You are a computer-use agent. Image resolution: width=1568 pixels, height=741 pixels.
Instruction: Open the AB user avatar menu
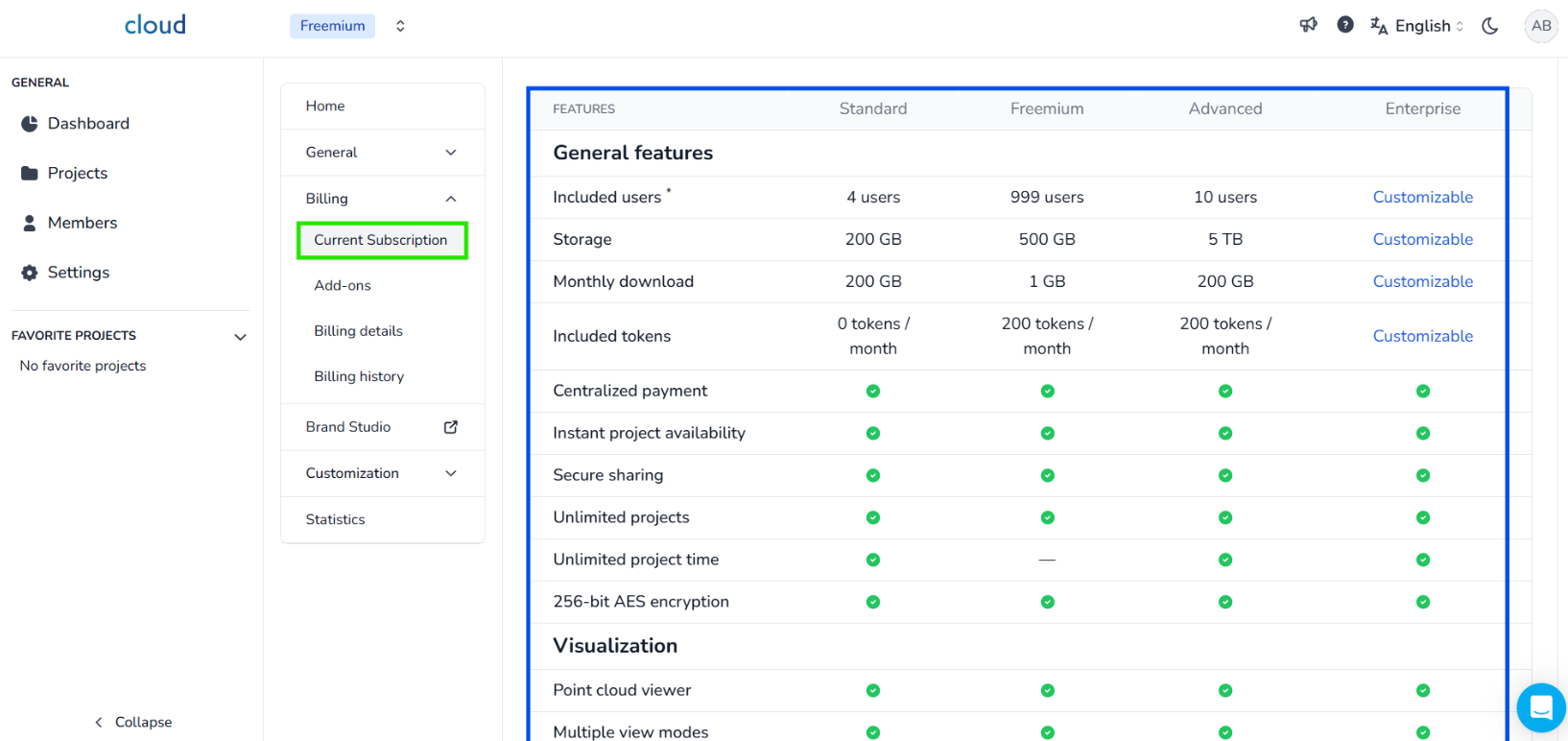(x=1541, y=26)
